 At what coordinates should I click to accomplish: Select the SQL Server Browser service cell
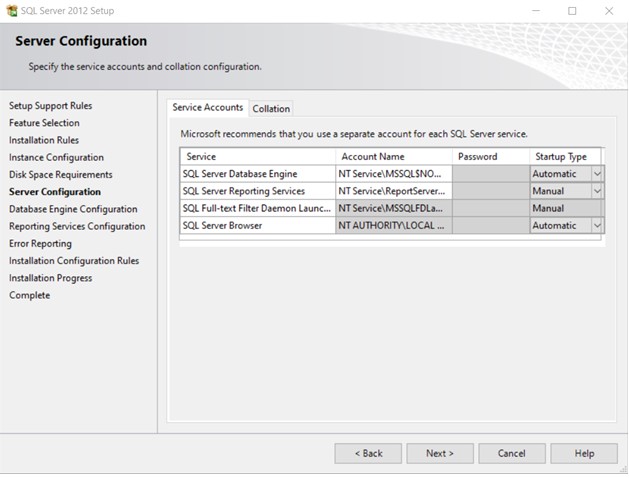tap(258, 226)
